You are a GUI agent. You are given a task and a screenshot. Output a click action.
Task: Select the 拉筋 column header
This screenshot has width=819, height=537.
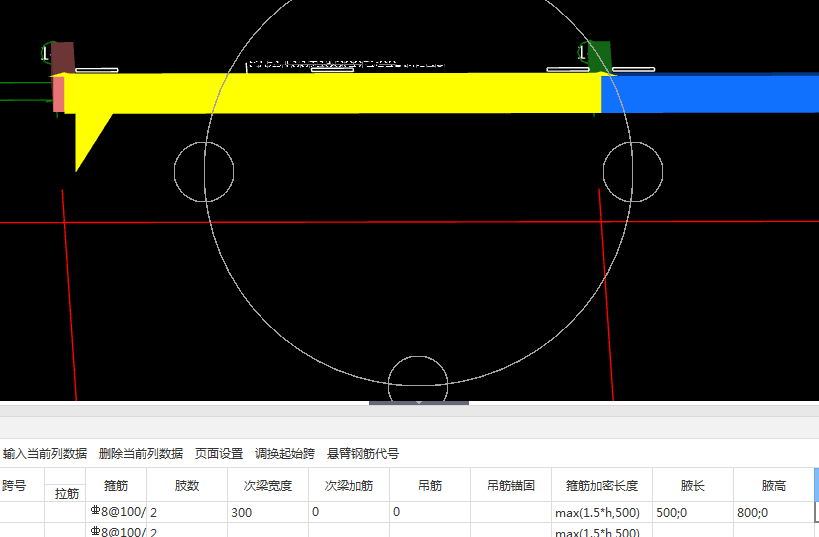click(x=66, y=493)
